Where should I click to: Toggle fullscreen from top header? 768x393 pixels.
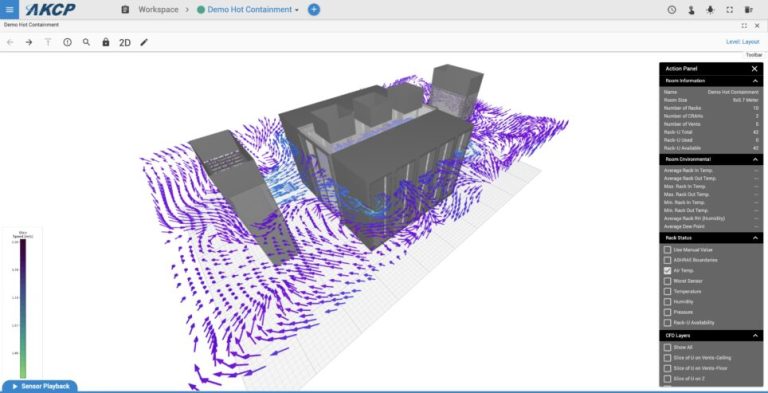(x=729, y=10)
